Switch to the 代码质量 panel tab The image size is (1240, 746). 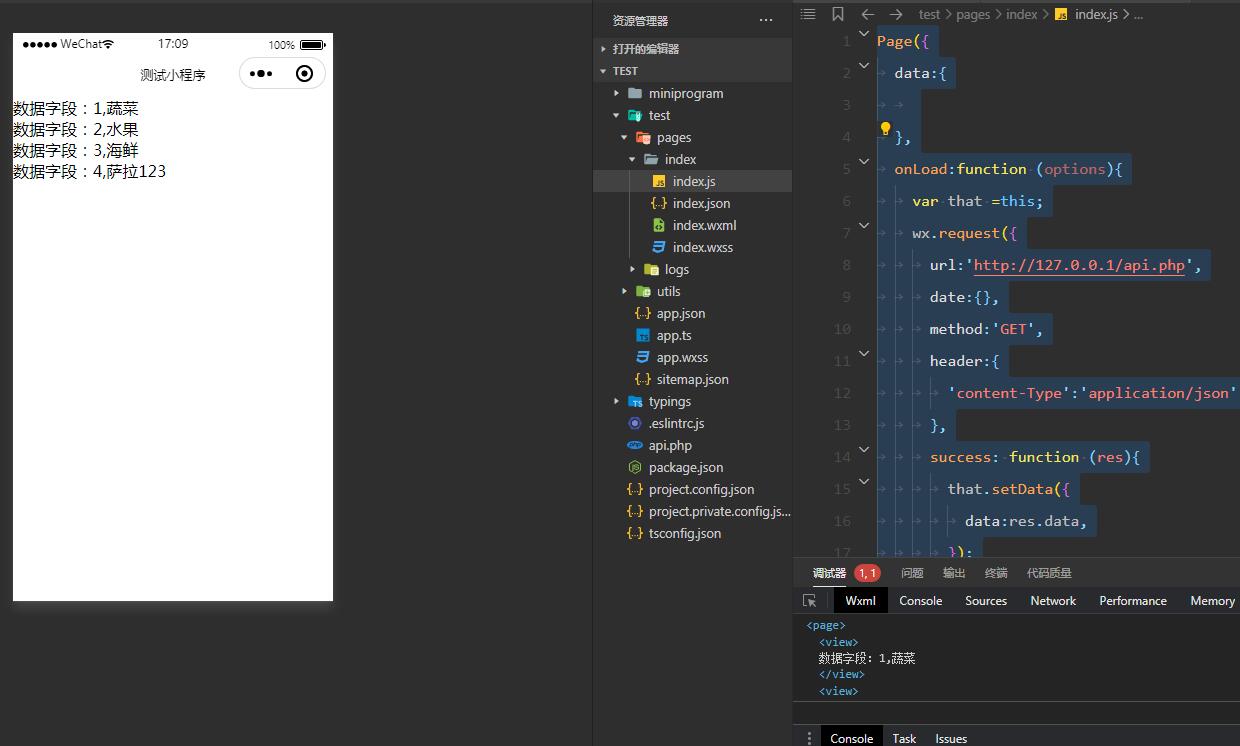(x=1049, y=573)
